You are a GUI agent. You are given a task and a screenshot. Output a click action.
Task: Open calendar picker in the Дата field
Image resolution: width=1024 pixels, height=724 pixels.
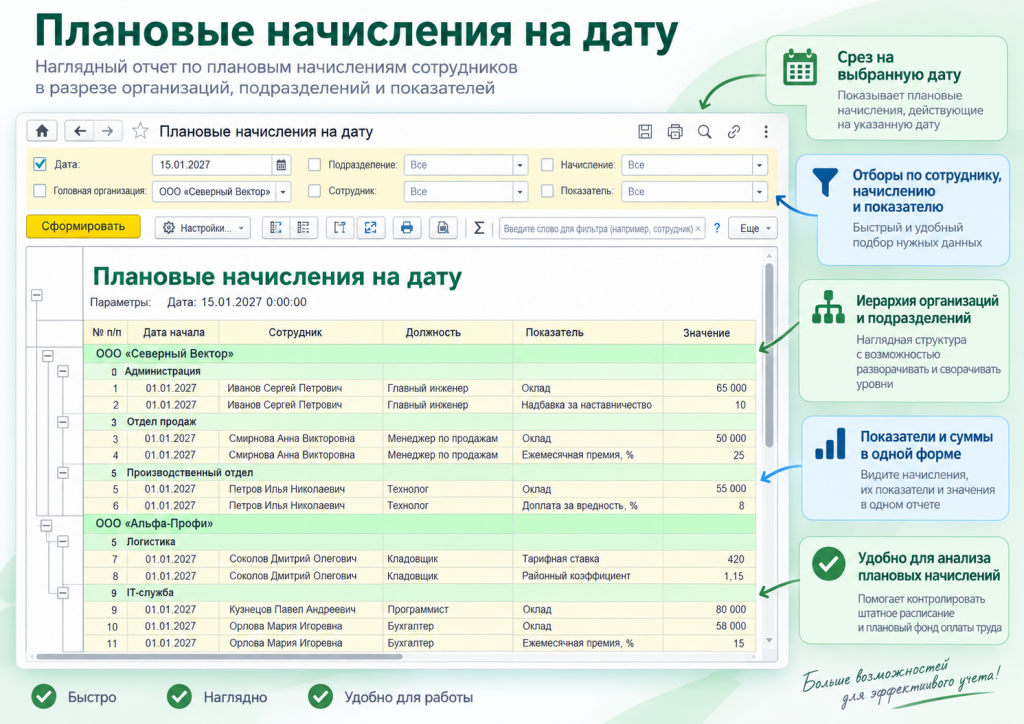click(281, 165)
